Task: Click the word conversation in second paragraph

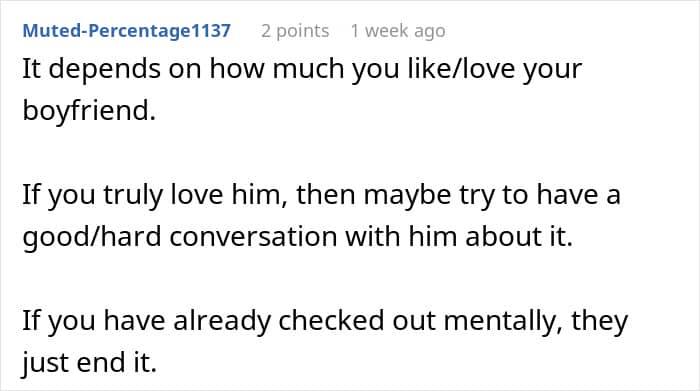Action: pos(253,236)
